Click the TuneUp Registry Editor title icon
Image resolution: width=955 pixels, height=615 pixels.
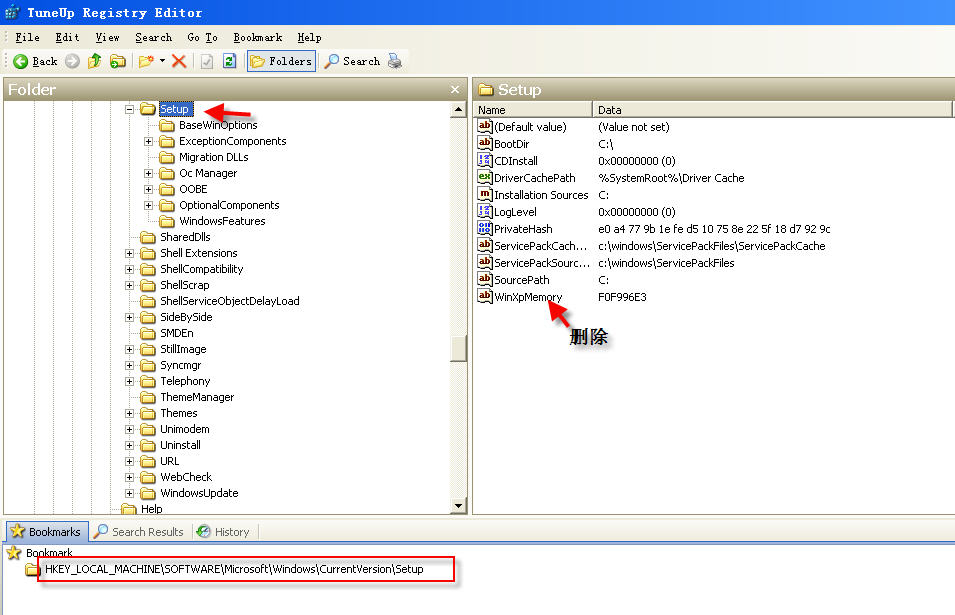point(12,12)
